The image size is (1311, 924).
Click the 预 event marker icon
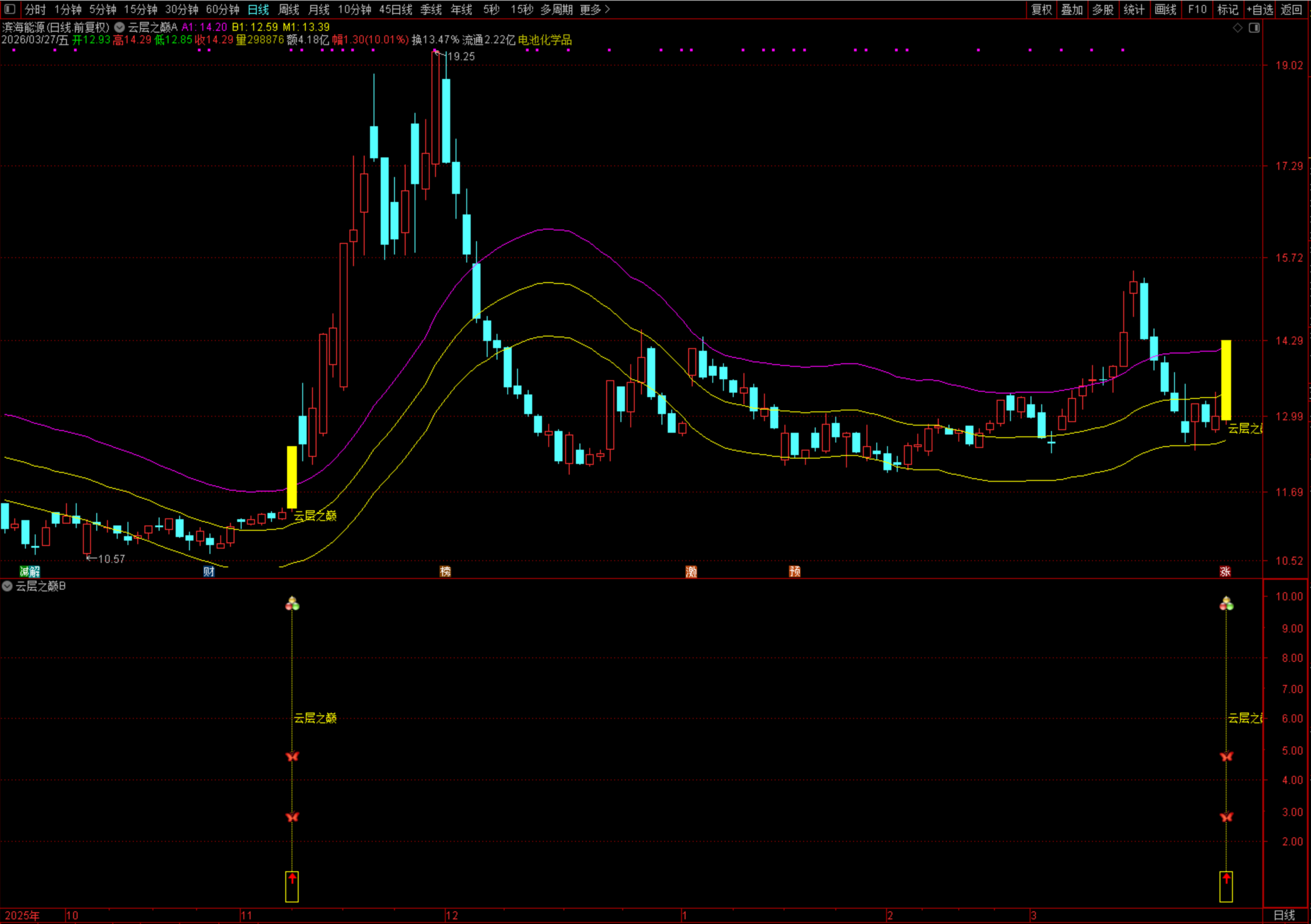point(795,571)
